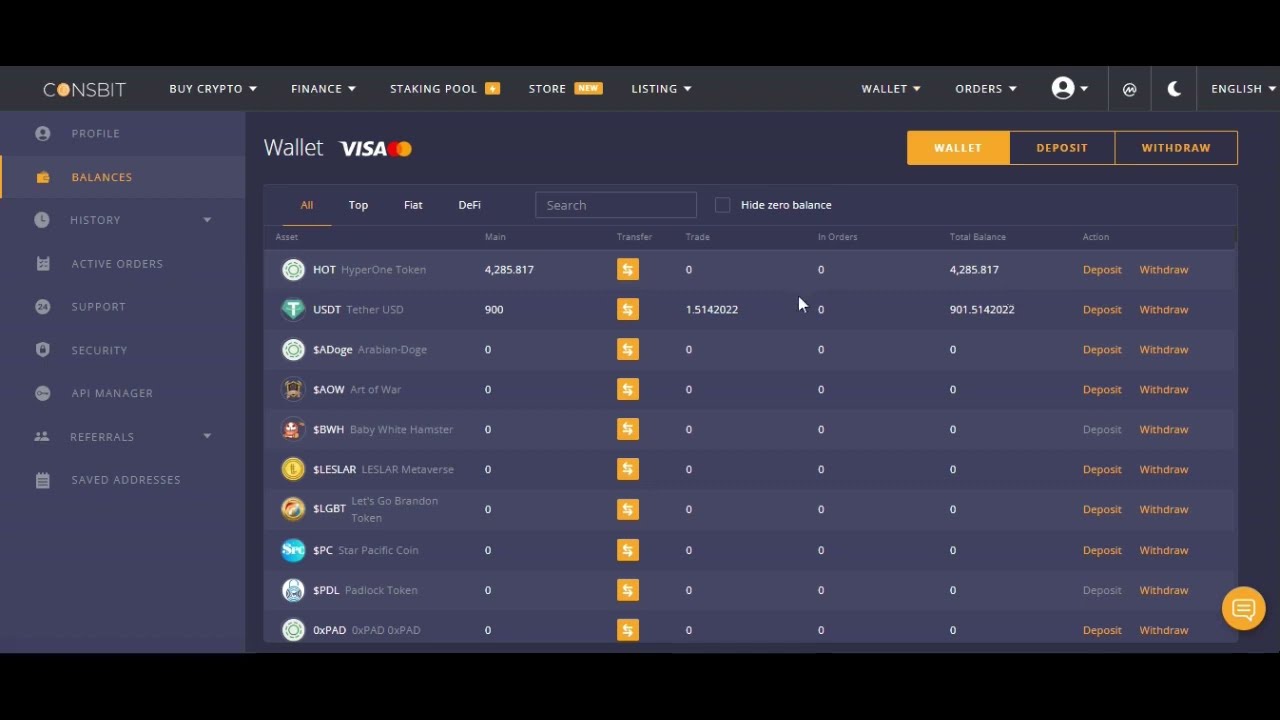Viewport: 1280px width, 720px height.
Task: Click the orange Wallet button
Action: (958, 148)
